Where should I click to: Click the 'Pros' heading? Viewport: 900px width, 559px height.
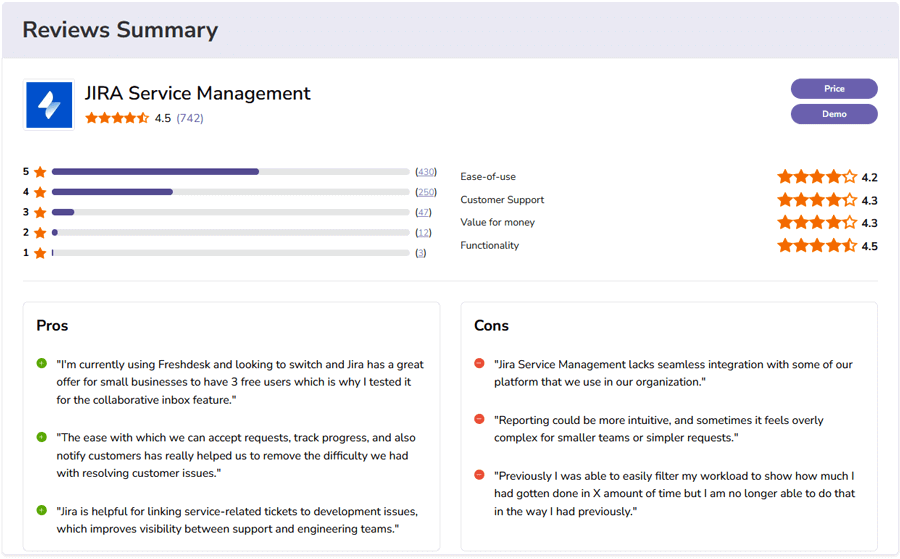pos(52,325)
